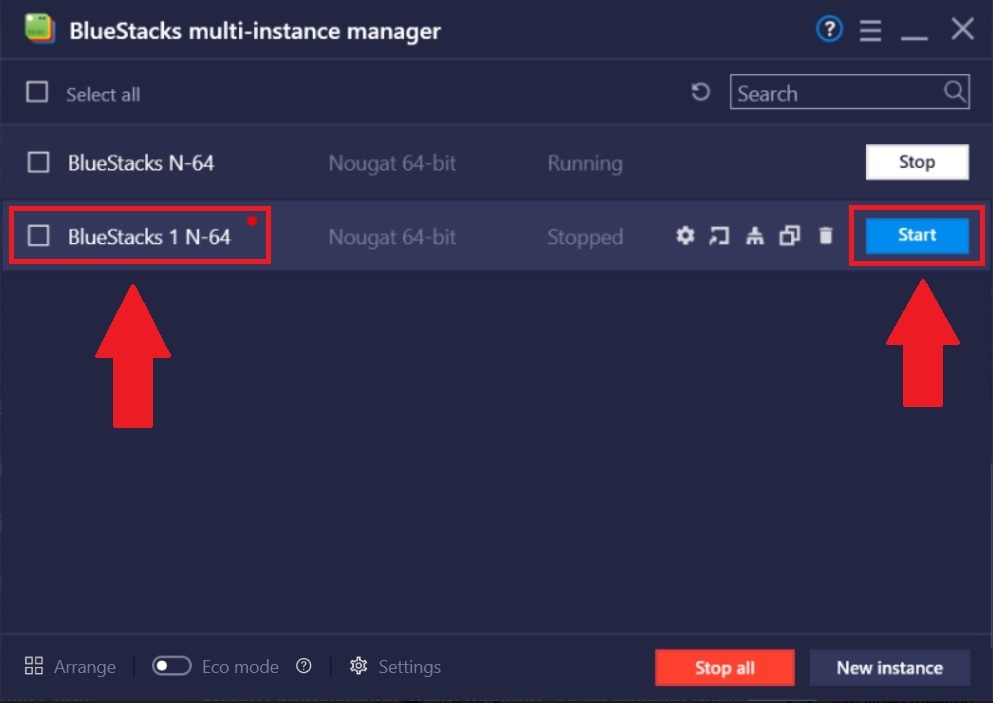Clone the BlueStacks 1 N-64 instance

(x=790, y=236)
